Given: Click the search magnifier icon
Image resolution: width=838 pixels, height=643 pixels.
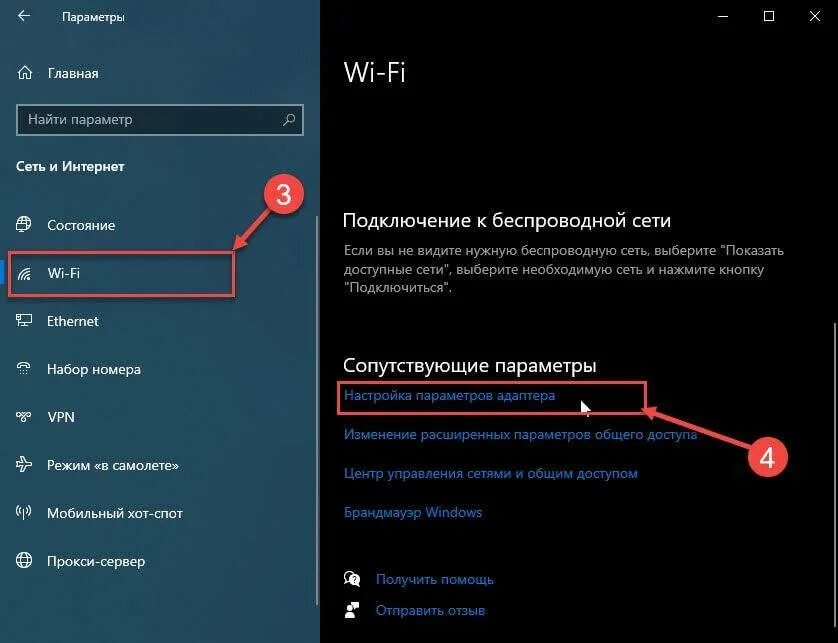Looking at the screenshot, I should coord(289,119).
